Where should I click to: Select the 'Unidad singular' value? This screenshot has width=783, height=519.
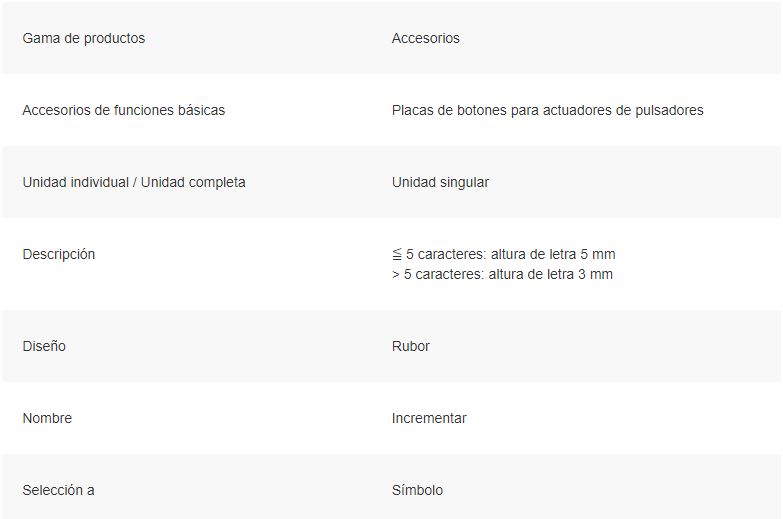click(x=440, y=182)
